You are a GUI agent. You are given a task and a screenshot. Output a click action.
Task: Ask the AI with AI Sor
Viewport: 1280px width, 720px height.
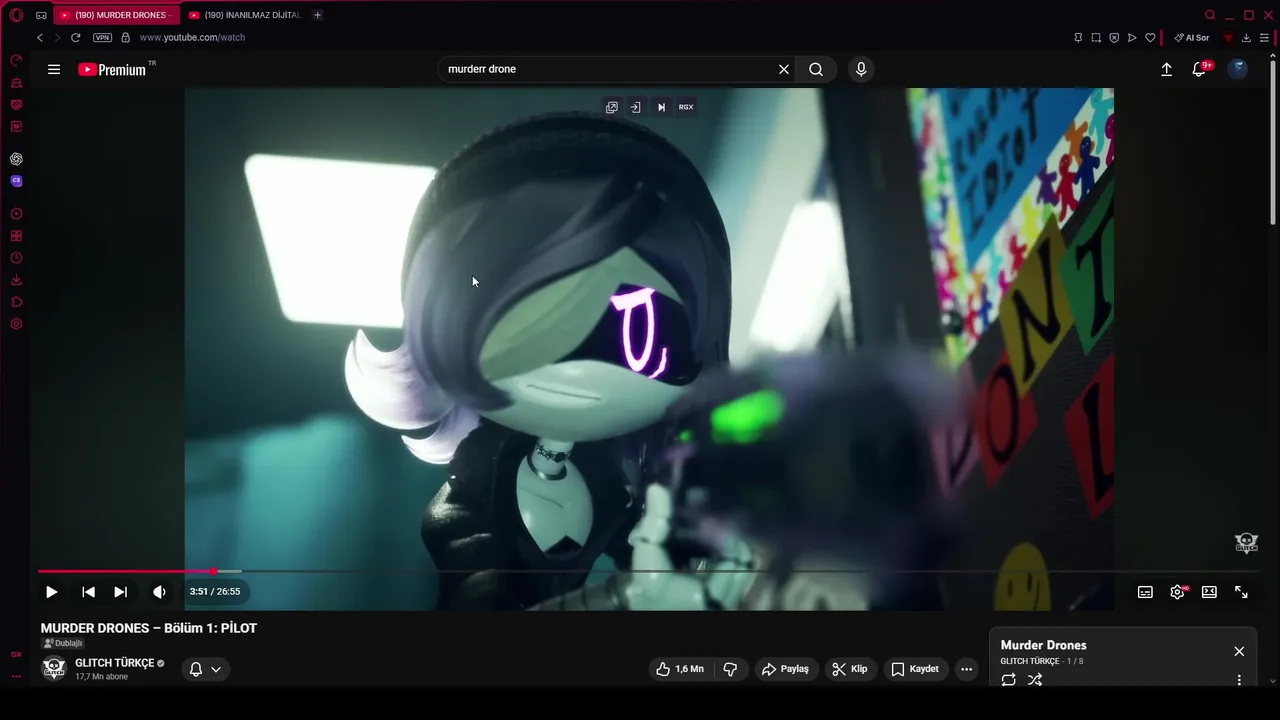point(1192,37)
